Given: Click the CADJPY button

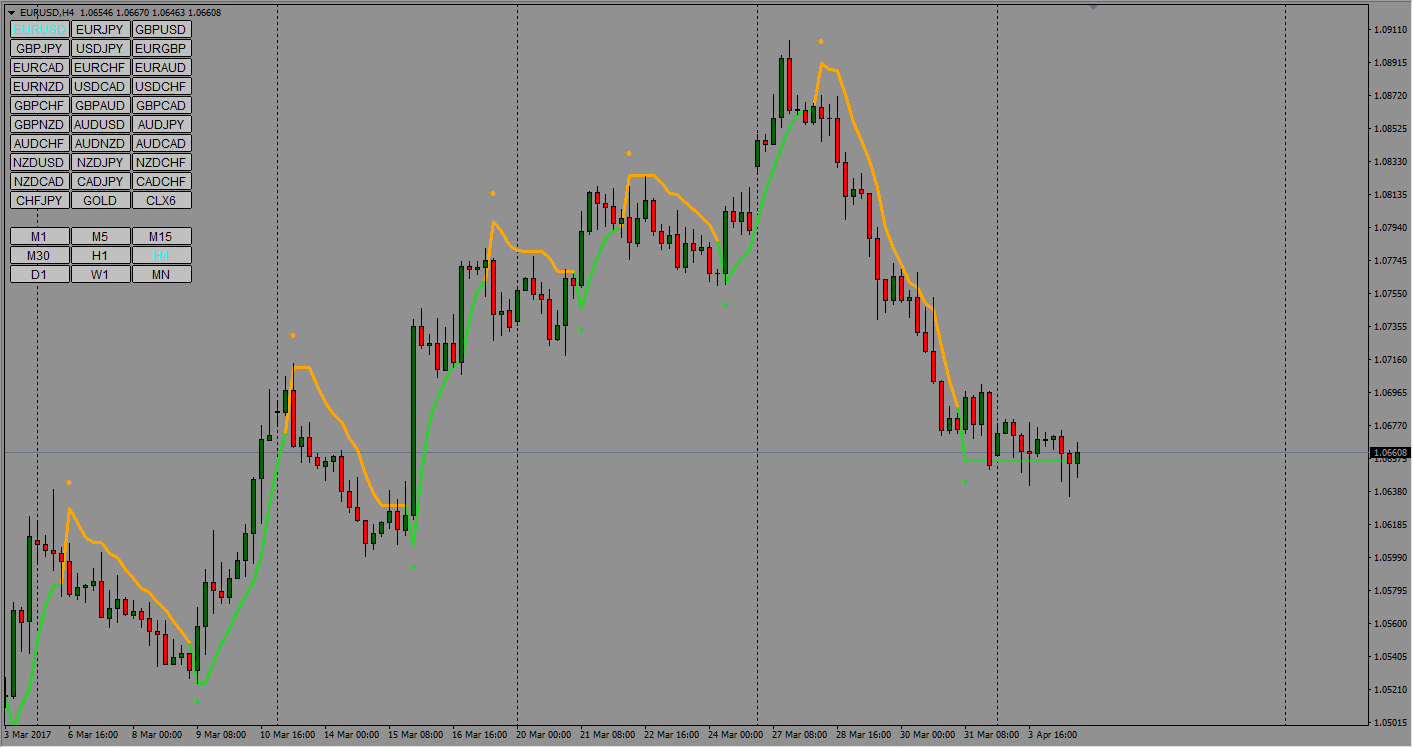Looking at the screenshot, I should (100, 181).
